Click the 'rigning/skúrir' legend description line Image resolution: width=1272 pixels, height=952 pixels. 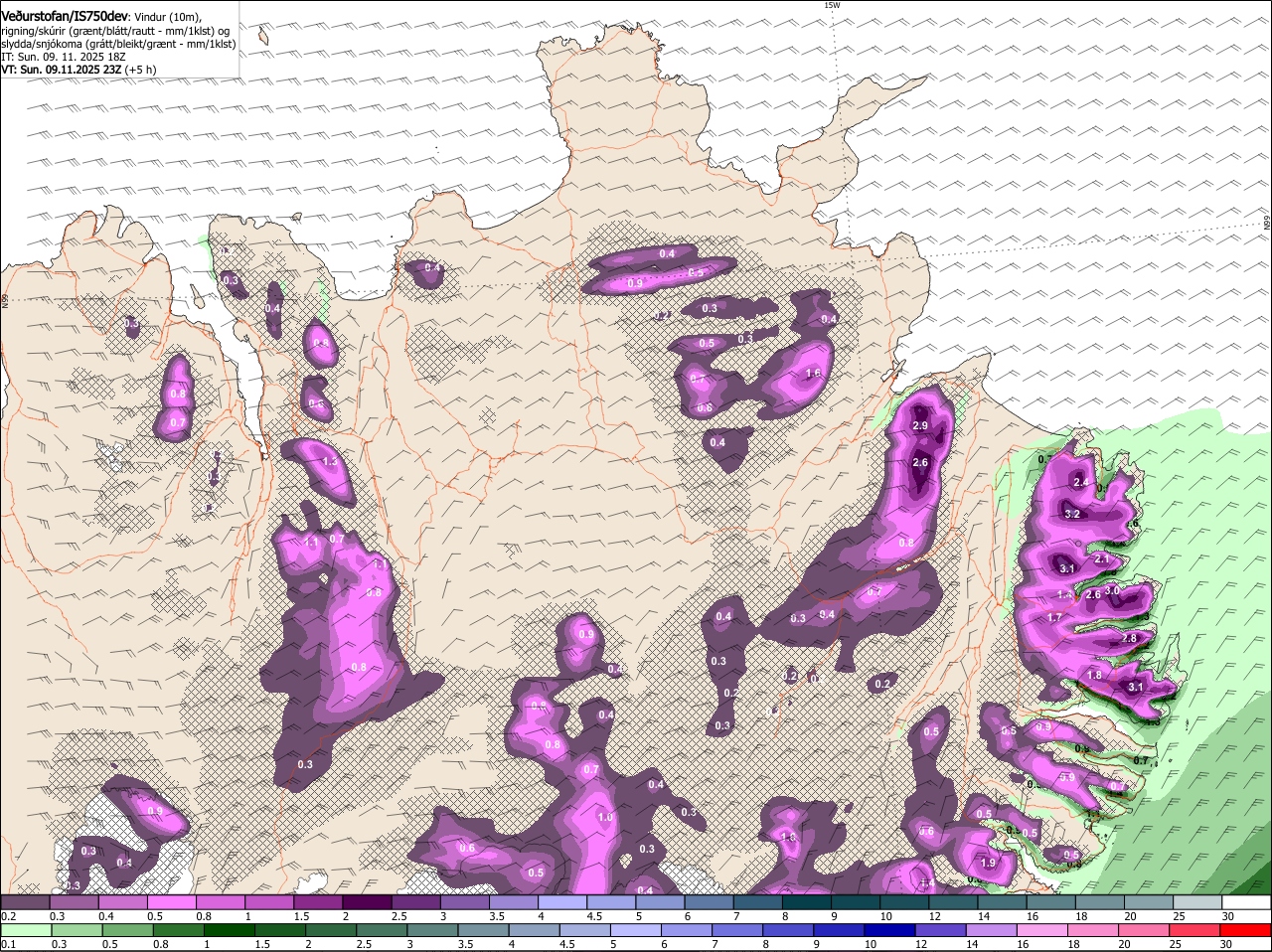tap(115, 31)
